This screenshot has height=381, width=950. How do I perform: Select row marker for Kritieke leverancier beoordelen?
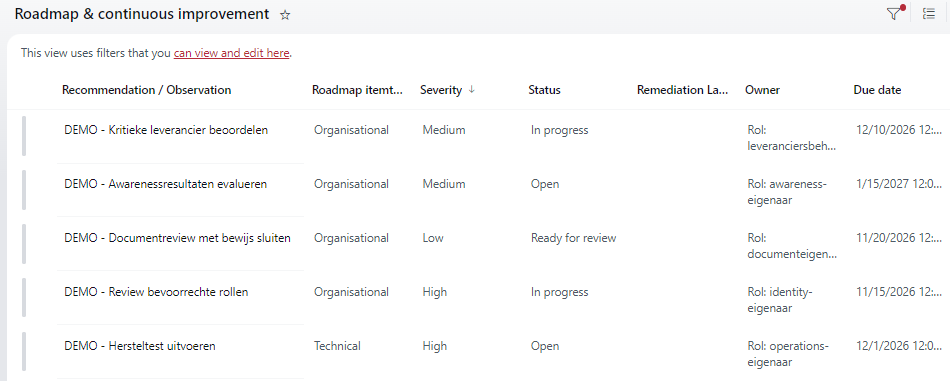24,136
